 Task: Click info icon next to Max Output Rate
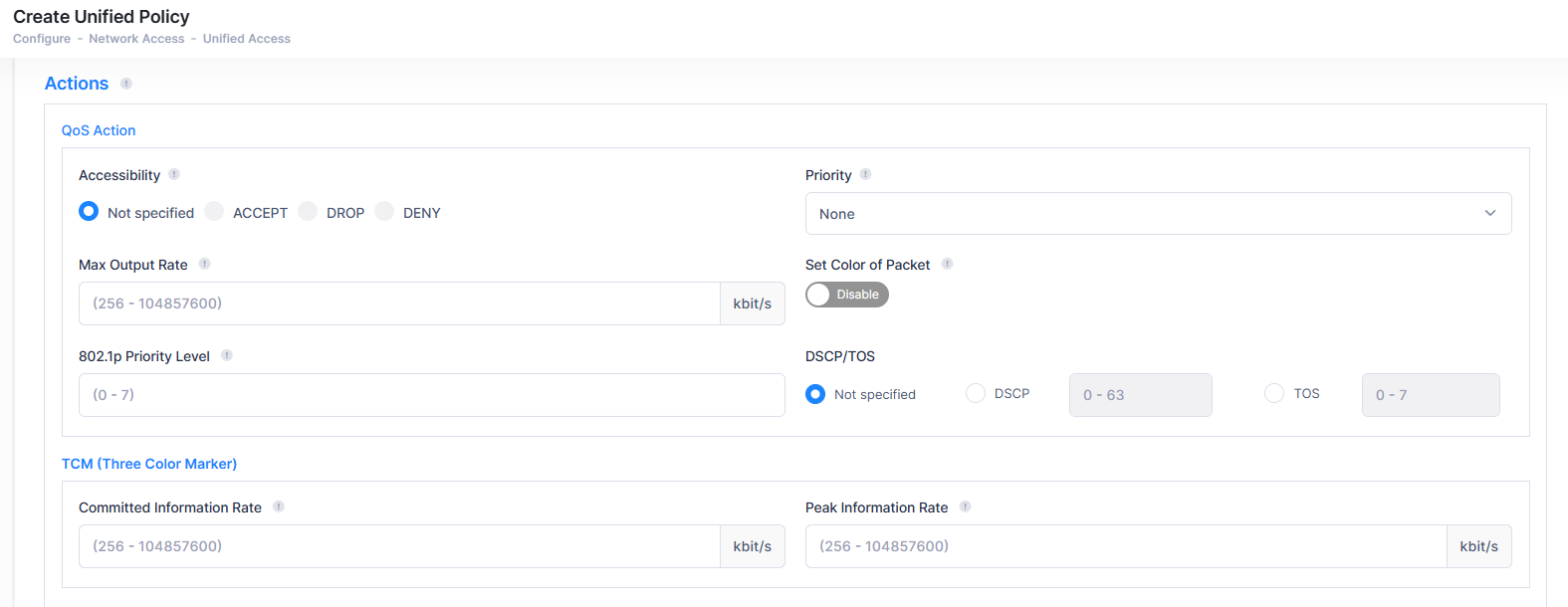pos(204,264)
